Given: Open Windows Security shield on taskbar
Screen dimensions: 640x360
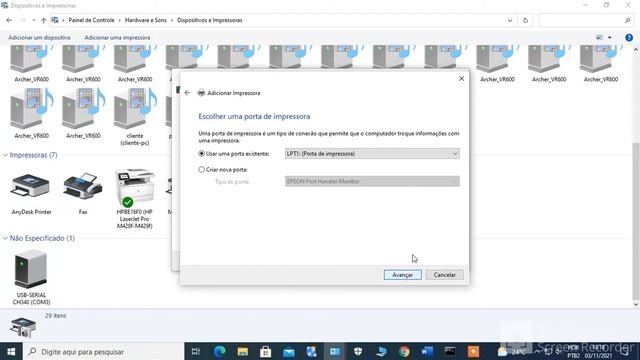Looking at the screenshot, I should click(x=358, y=351).
